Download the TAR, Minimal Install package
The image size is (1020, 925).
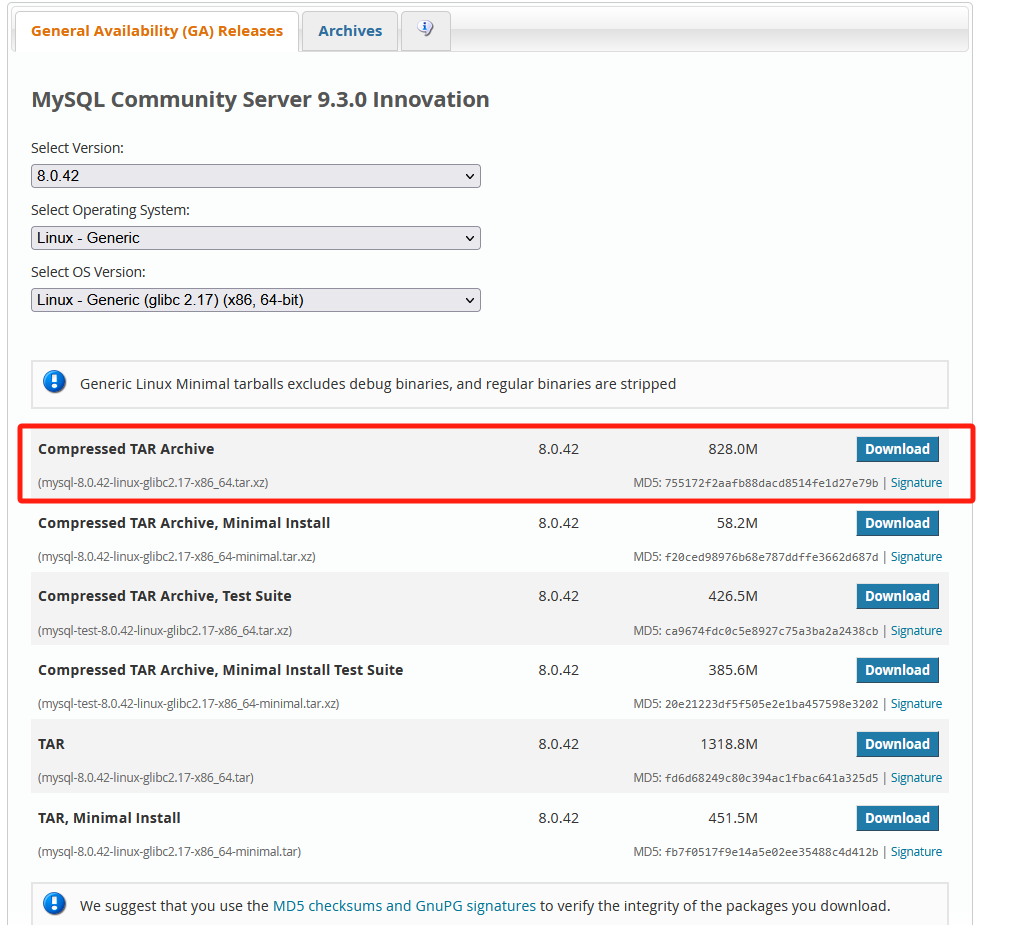(897, 818)
